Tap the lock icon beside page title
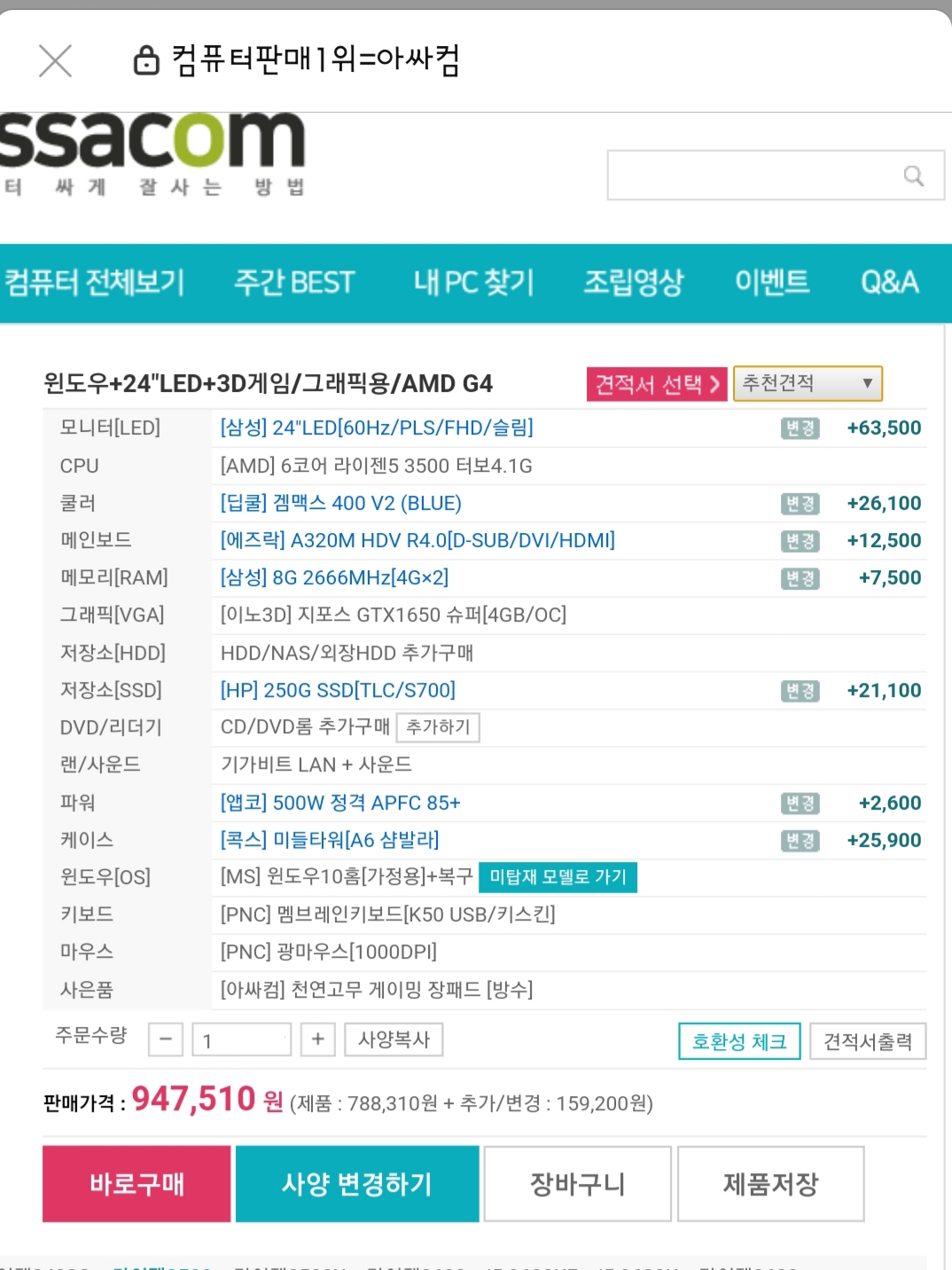The height and width of the screenshot is (1270, 952). tap(146, 60)
